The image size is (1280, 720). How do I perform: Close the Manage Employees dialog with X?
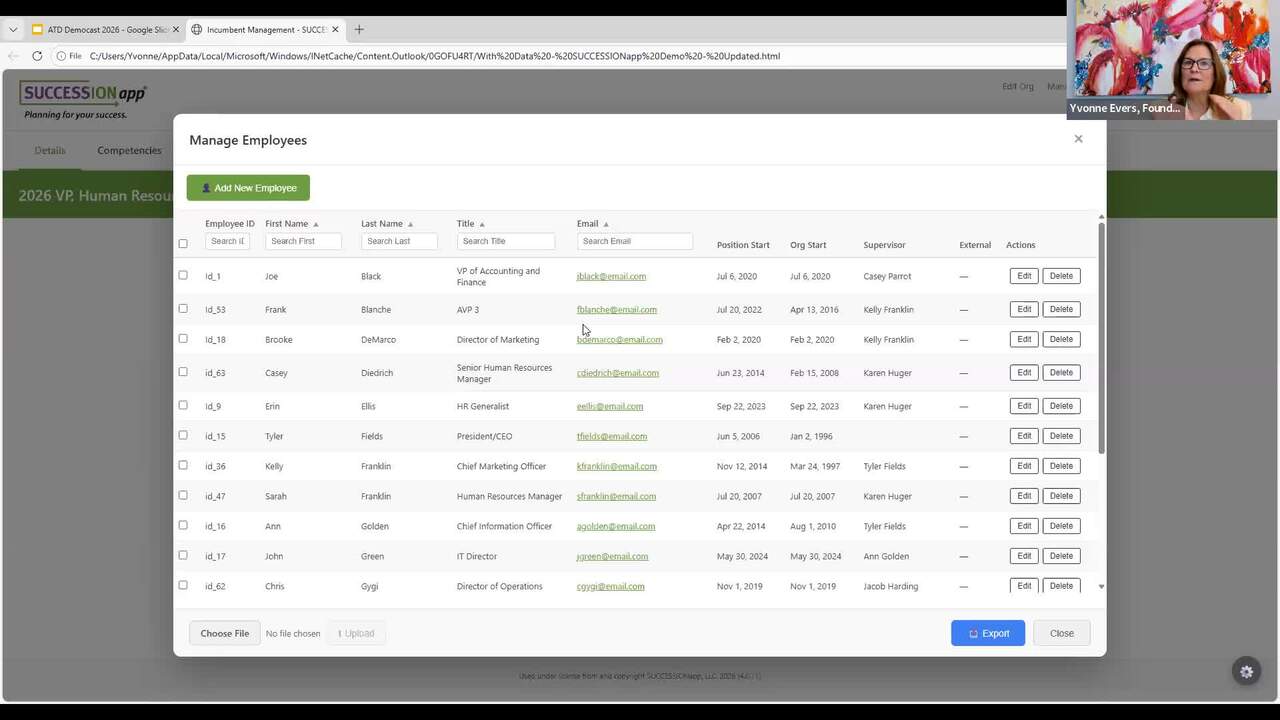[x=1078, y=139]
